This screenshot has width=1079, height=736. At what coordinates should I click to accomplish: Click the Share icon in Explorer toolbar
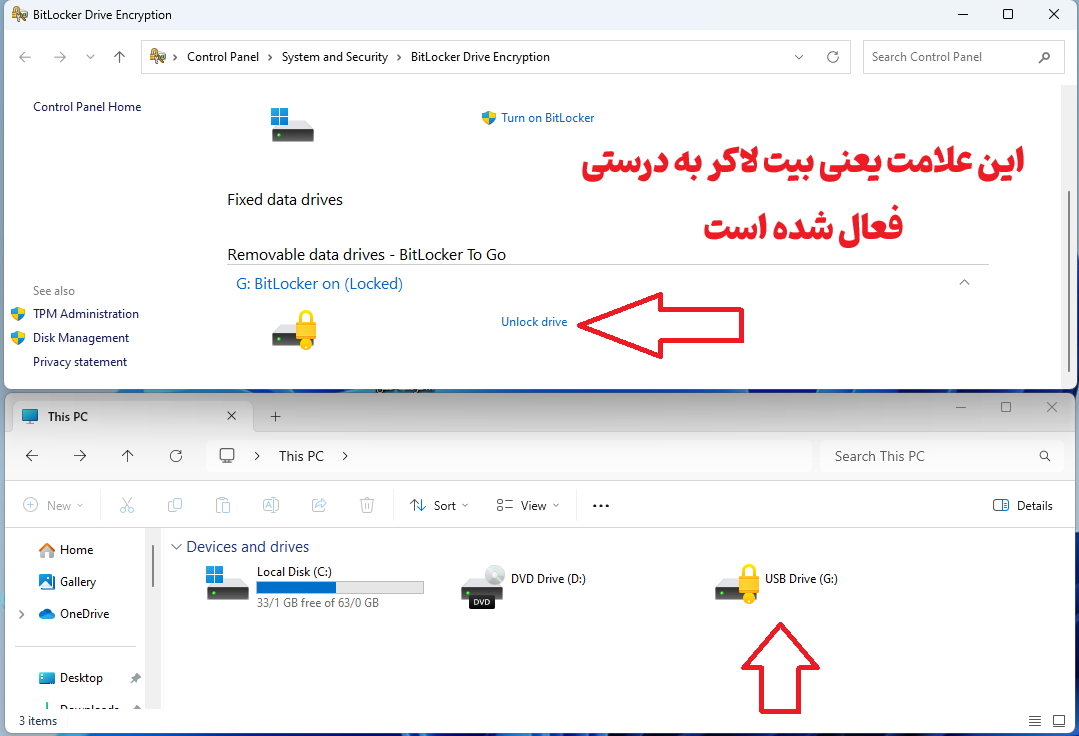pos(319,506)
